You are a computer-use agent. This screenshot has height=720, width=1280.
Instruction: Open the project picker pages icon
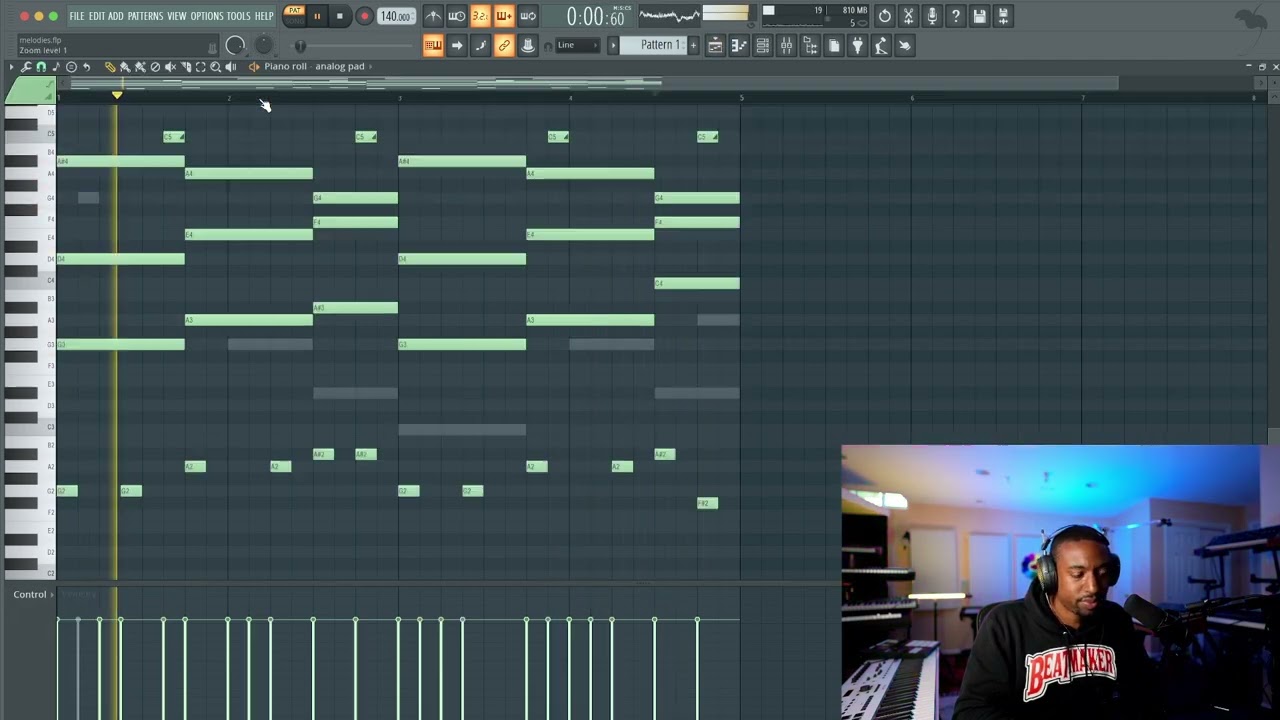pos(834,45)
